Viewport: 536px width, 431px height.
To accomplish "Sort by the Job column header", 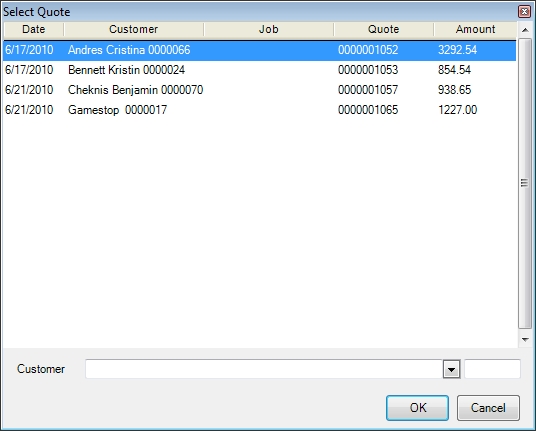I will [269, 29].
